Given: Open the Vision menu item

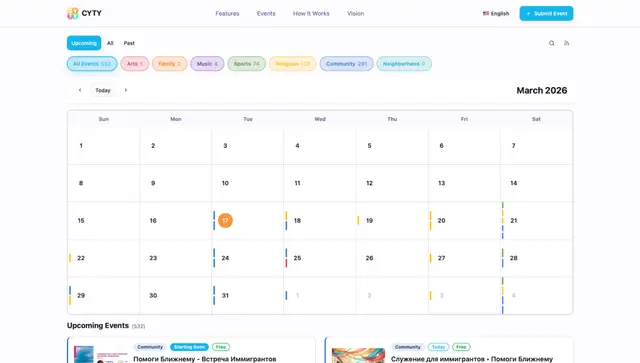Looking at the screenshot, I should [356, 13].
